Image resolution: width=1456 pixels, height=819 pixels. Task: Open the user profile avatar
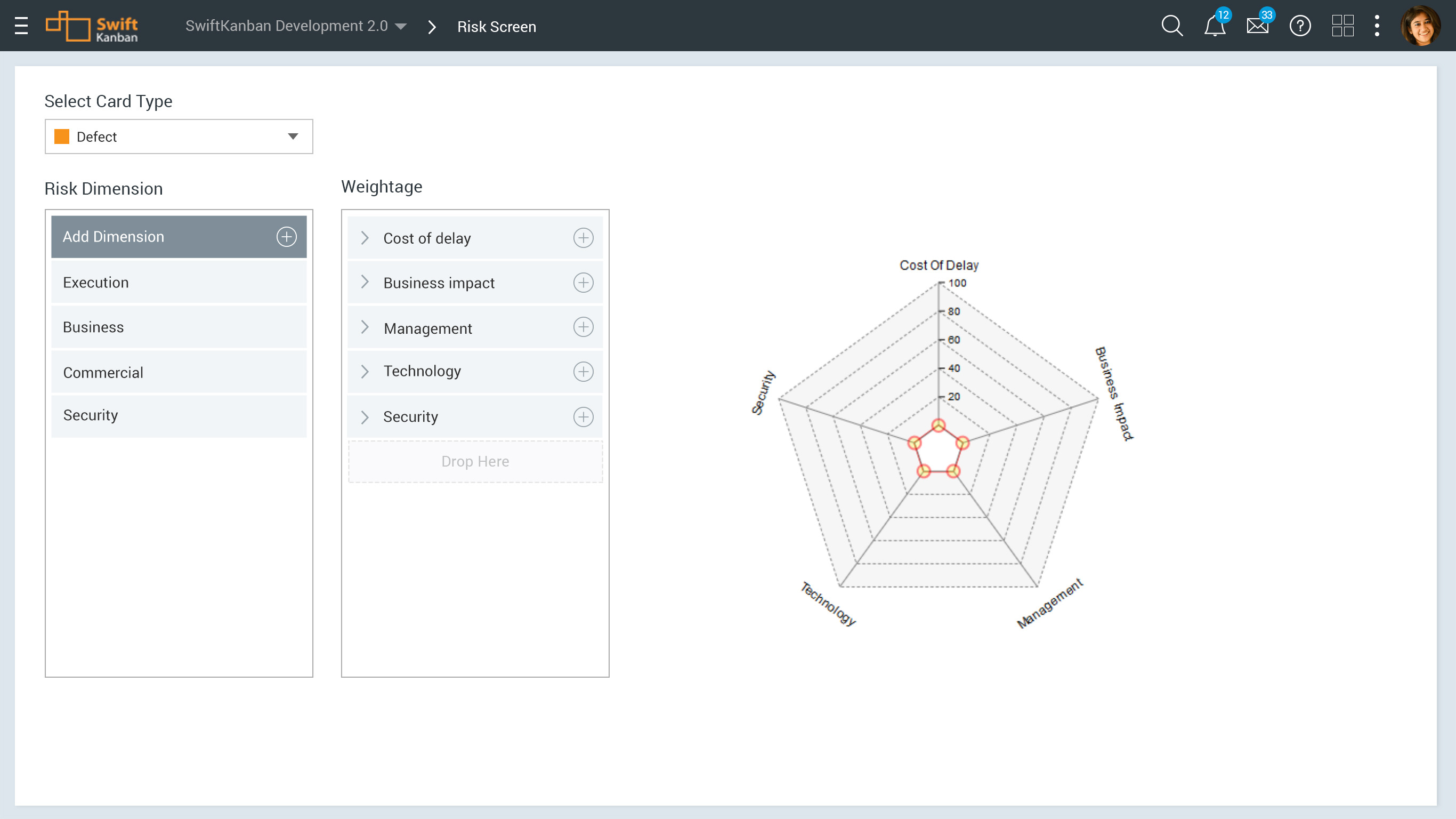pos(1420,26)
